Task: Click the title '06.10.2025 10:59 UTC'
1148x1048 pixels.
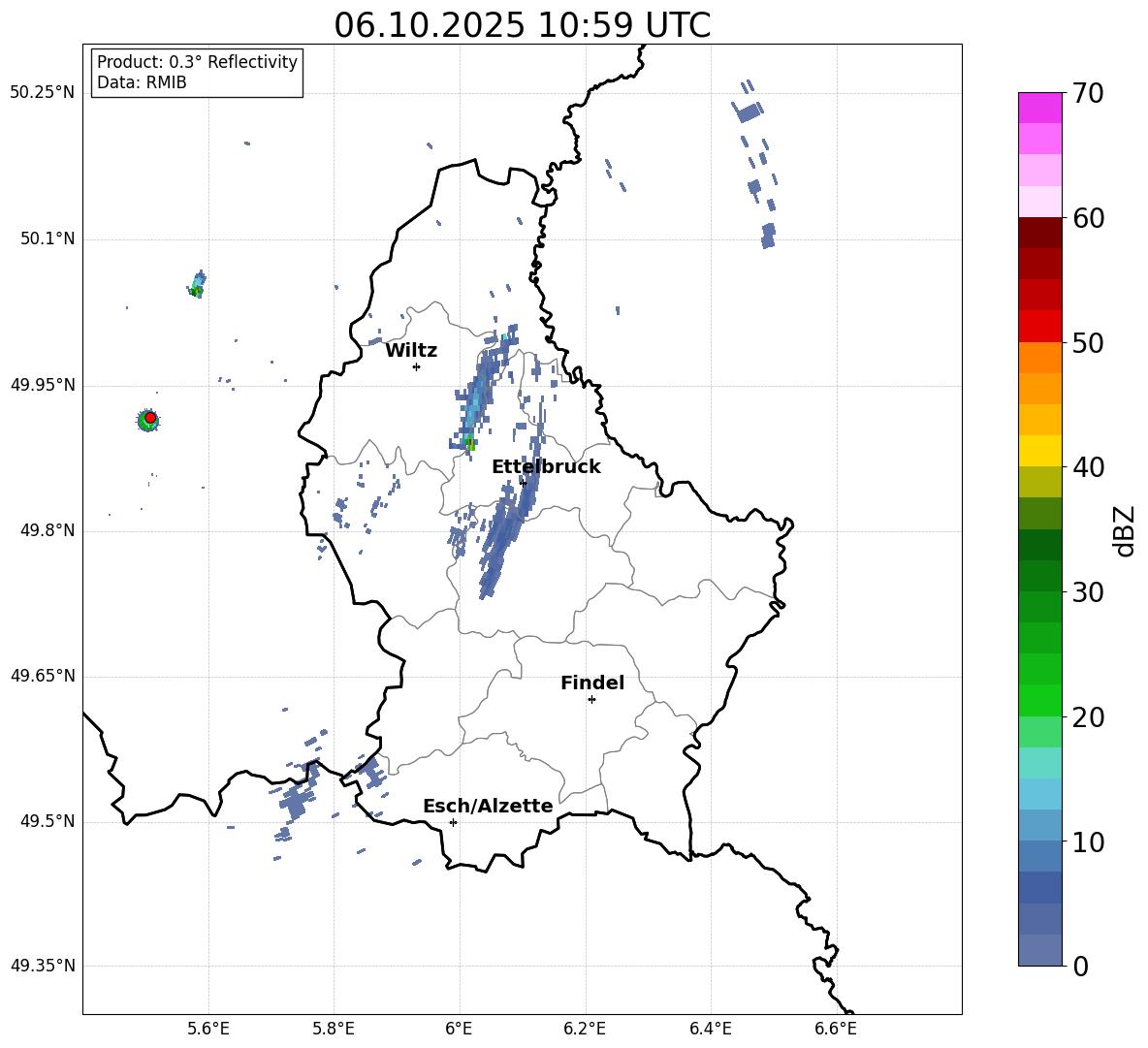Action: (522, 25)
